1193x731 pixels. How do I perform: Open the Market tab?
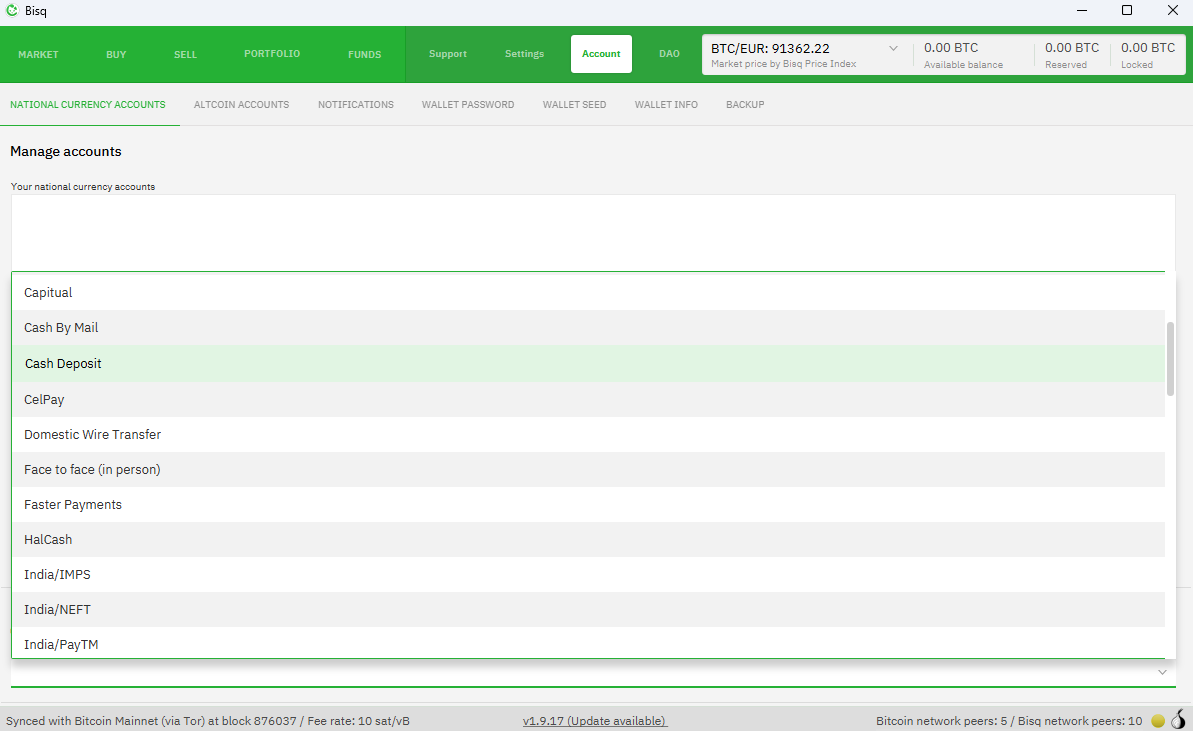coord(38,55)
